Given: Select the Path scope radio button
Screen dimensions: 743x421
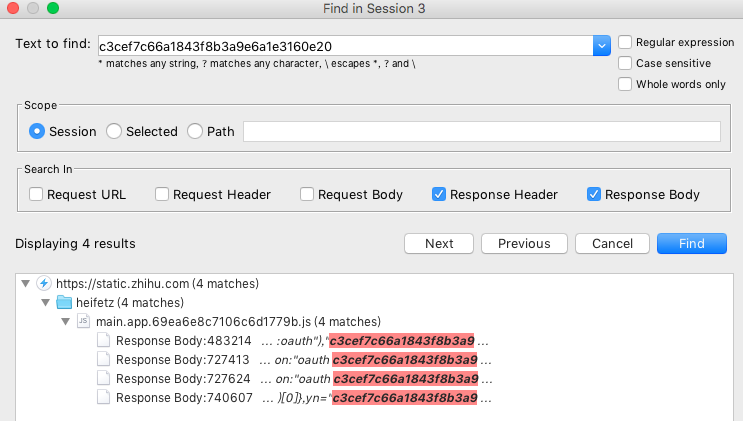Looking at the screenshot, I should pyautogui.click(x=194, y=131).
